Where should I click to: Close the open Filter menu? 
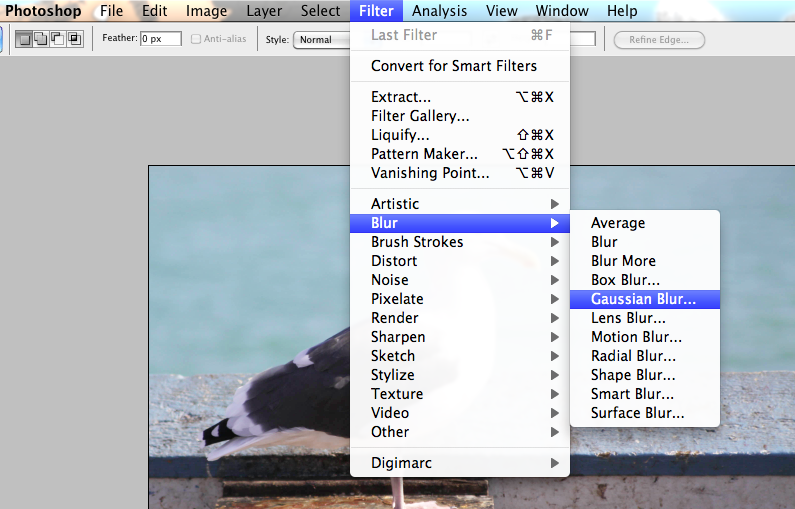click(x=376, y=11)
